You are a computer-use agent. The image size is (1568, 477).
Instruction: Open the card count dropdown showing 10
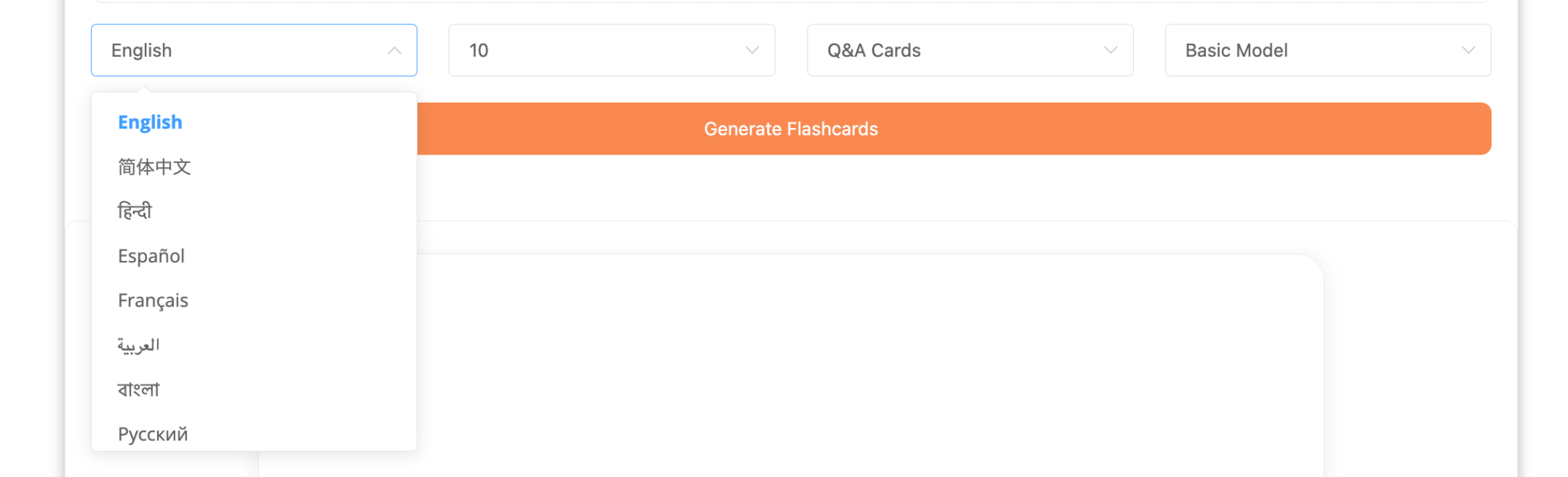pos(611,51)
